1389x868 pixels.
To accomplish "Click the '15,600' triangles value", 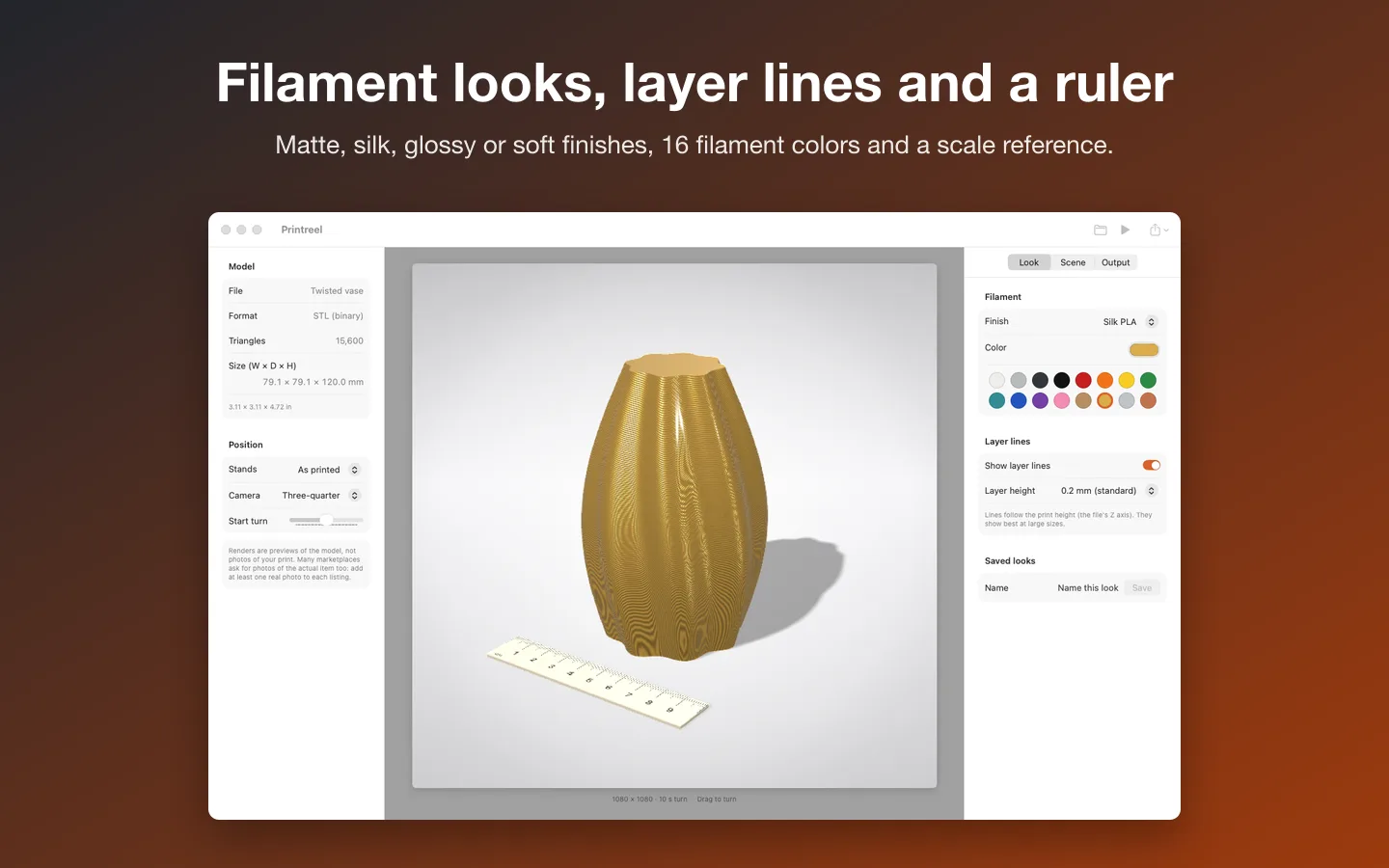I will (349, 341).
